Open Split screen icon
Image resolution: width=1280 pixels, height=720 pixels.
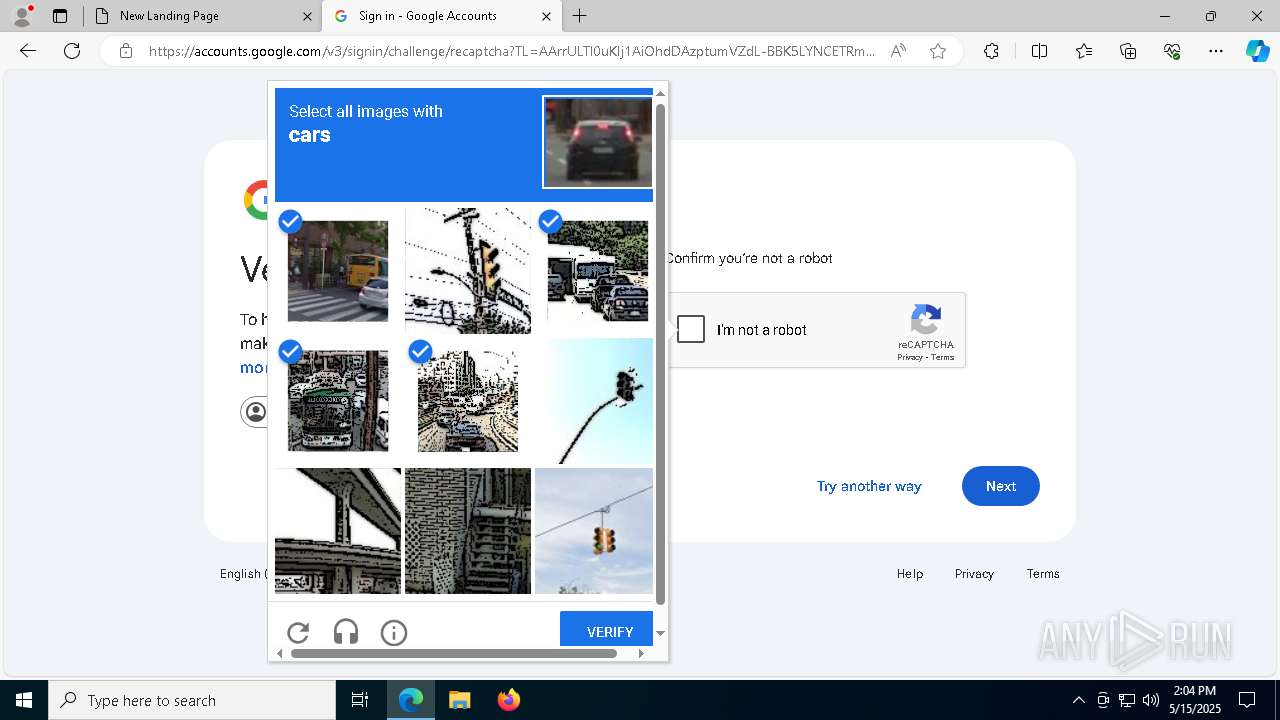coord(1039,51)
